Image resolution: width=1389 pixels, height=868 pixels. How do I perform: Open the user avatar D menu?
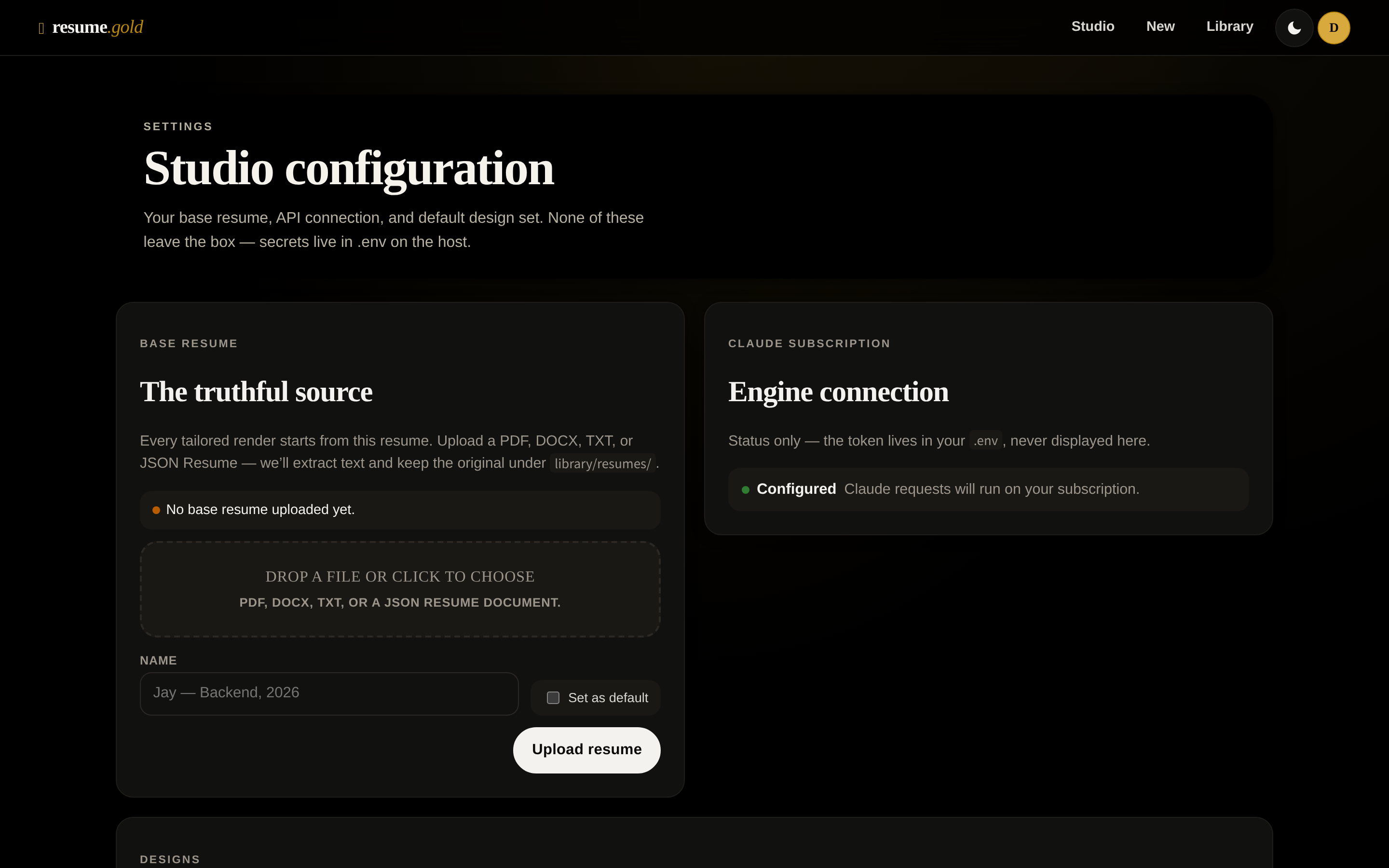(1334, 27)
